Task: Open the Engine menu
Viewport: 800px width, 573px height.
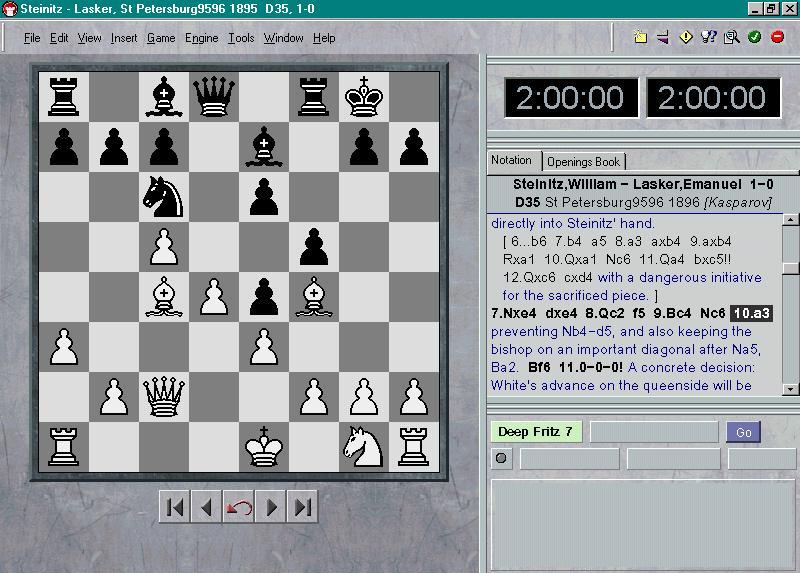Action: 201,38
